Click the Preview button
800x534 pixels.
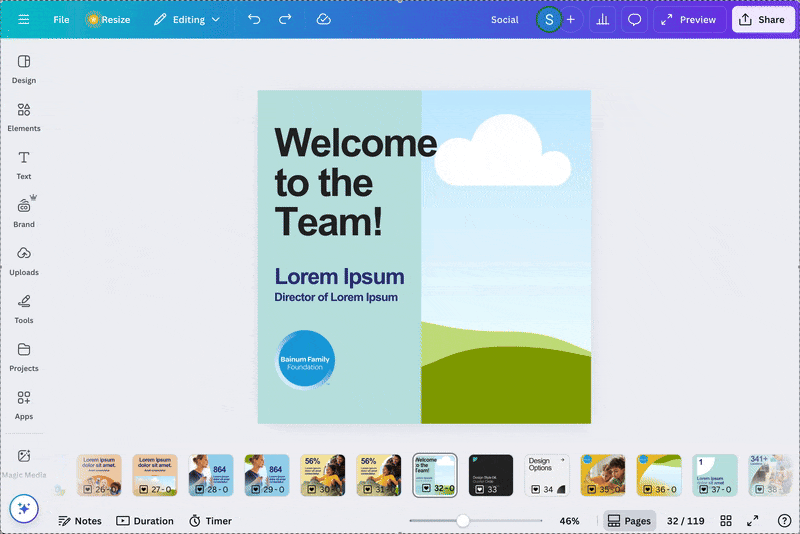[689, 19]
